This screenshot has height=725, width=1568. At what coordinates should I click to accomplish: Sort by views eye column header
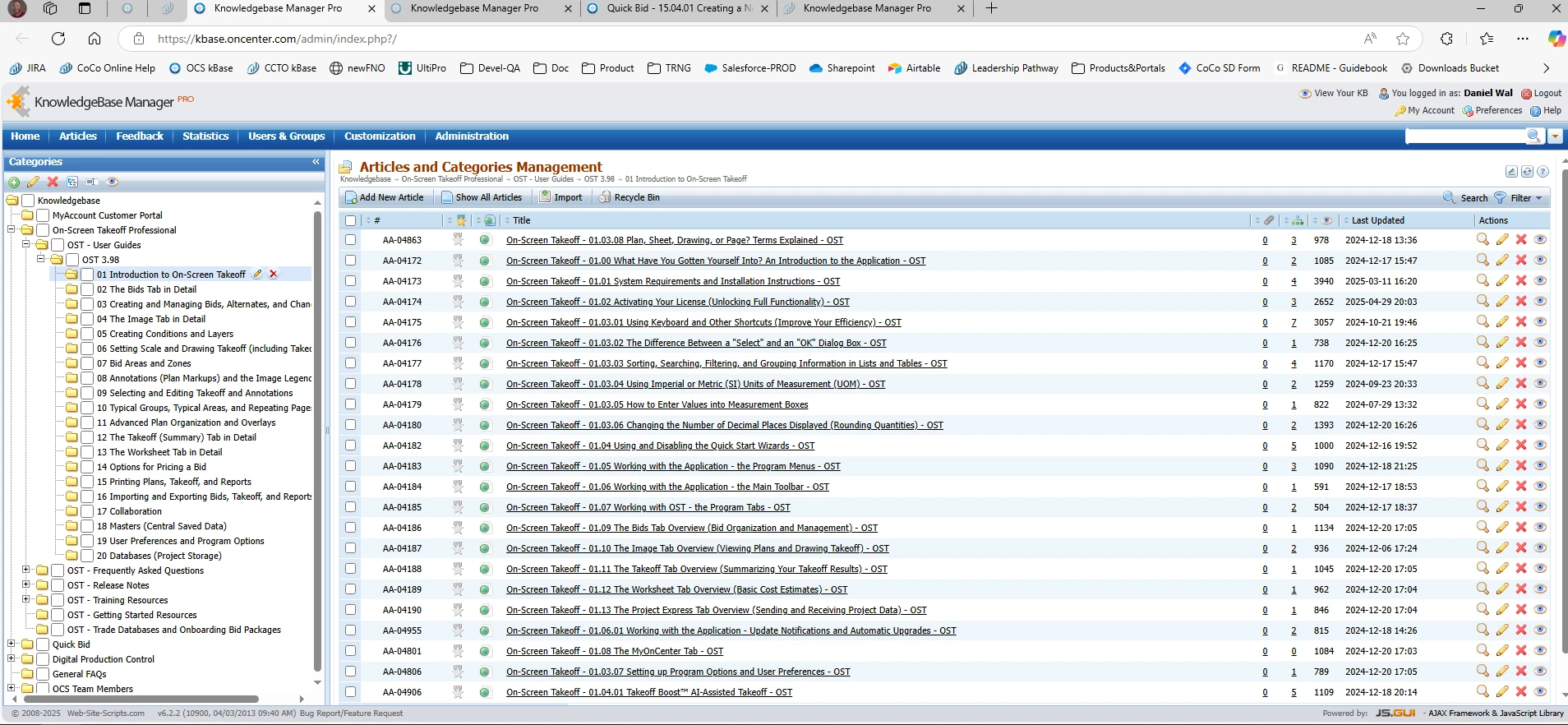1326,220
